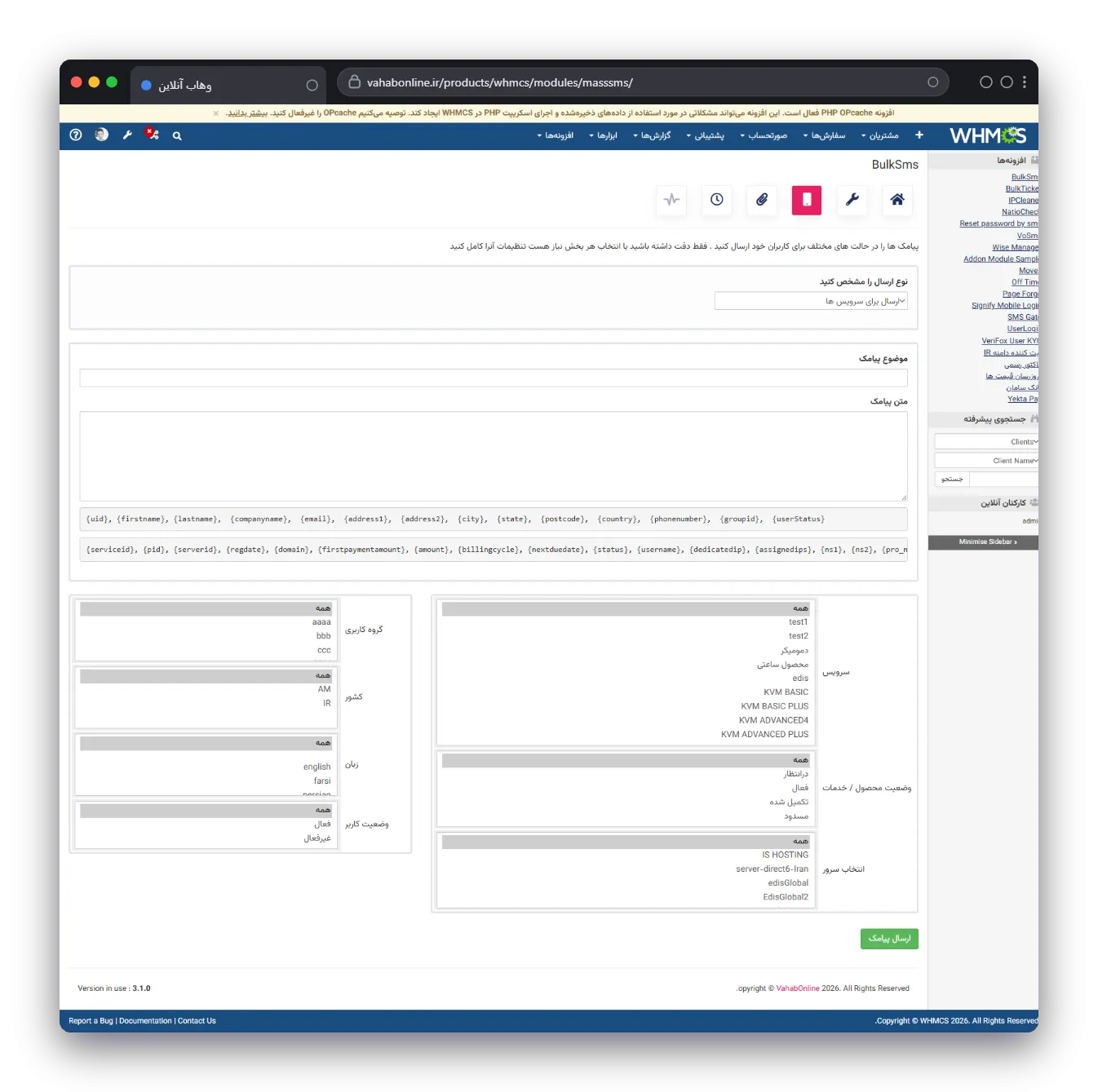Click the موضوع پیامک subject input field
Viewport: 1098px width, 1092px height.
[494, 378]
